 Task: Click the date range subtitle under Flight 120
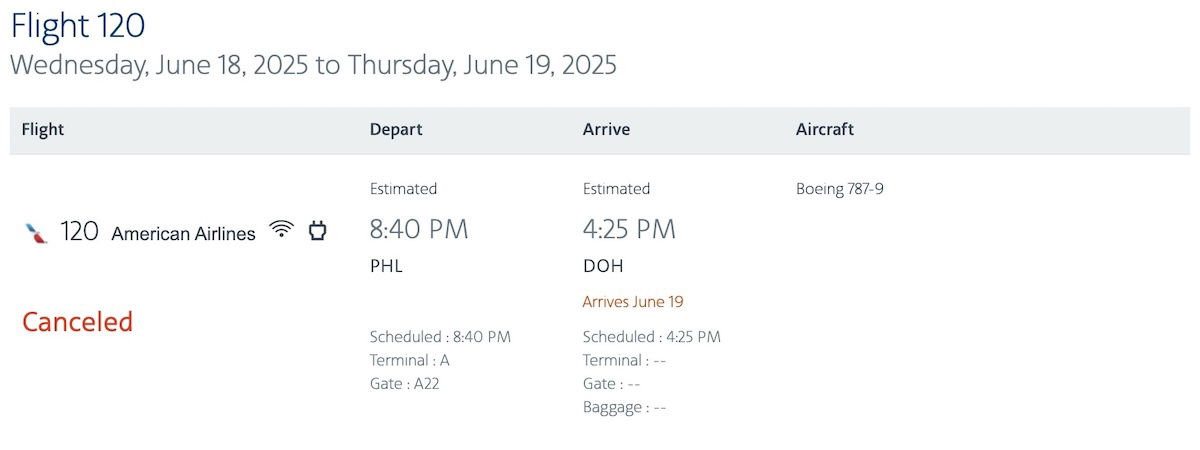click(x=314, y=66)
